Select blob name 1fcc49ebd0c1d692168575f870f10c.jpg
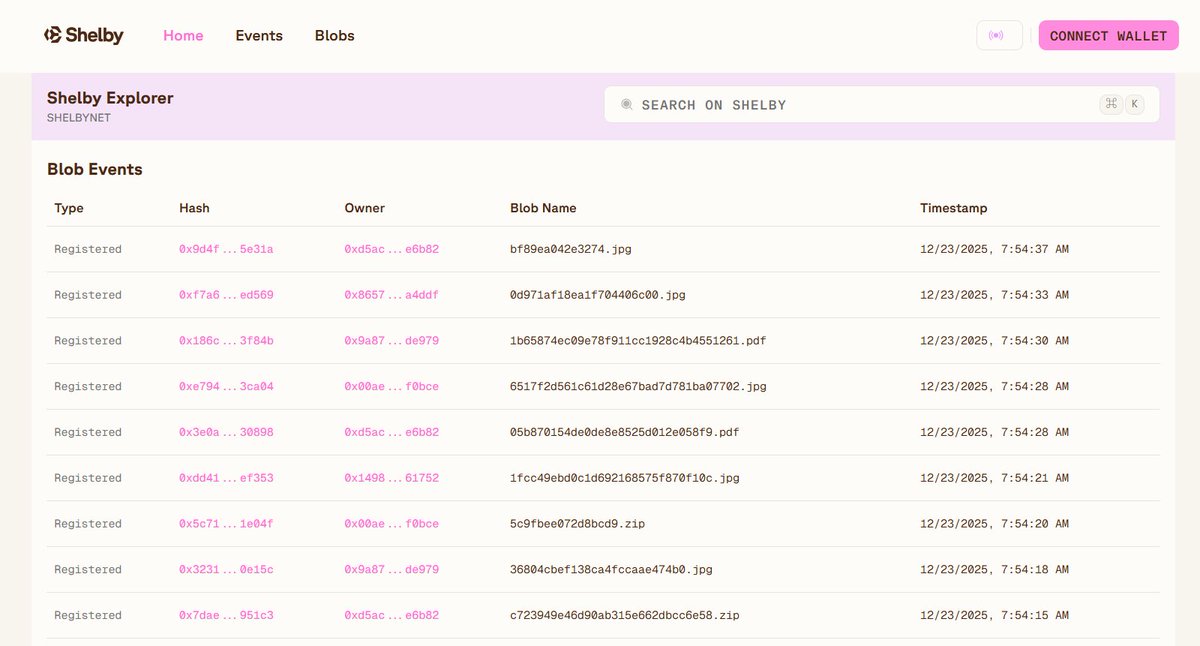The width and height of the screenshot is (1200, 646). coord(625,478)
